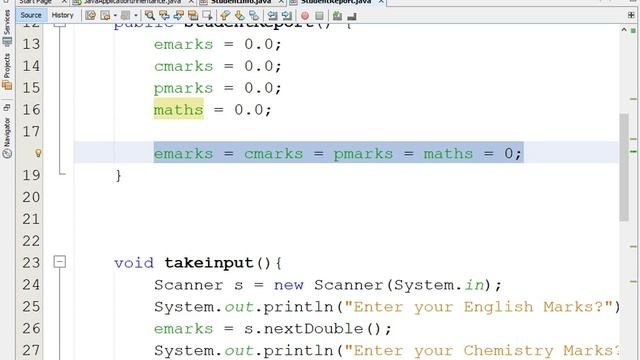
Task: Click the green file status square
Action: (x=633, y=31)
